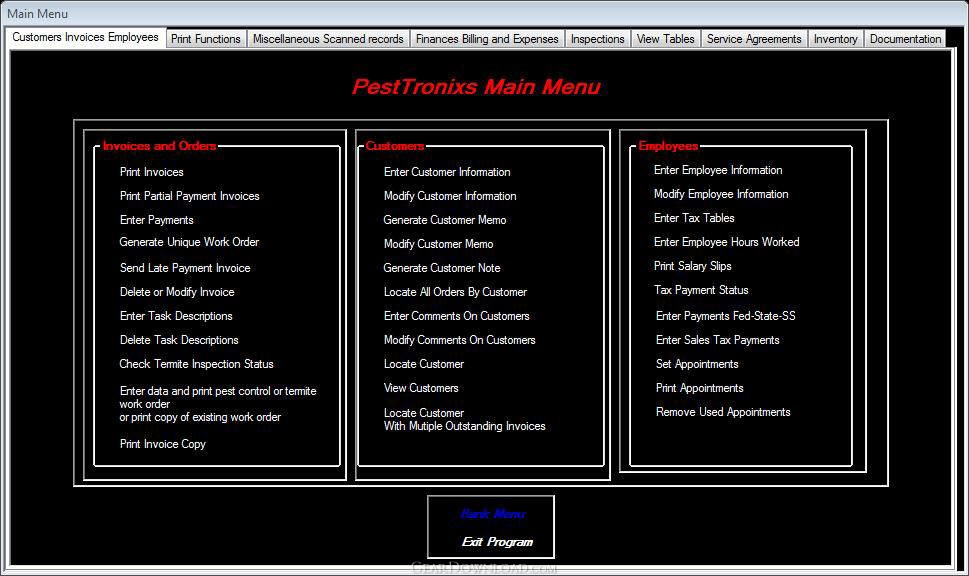The width and height of the screenshot is (969, 576).
Task: Choose Enter Payments option
Action: (156, 220)
